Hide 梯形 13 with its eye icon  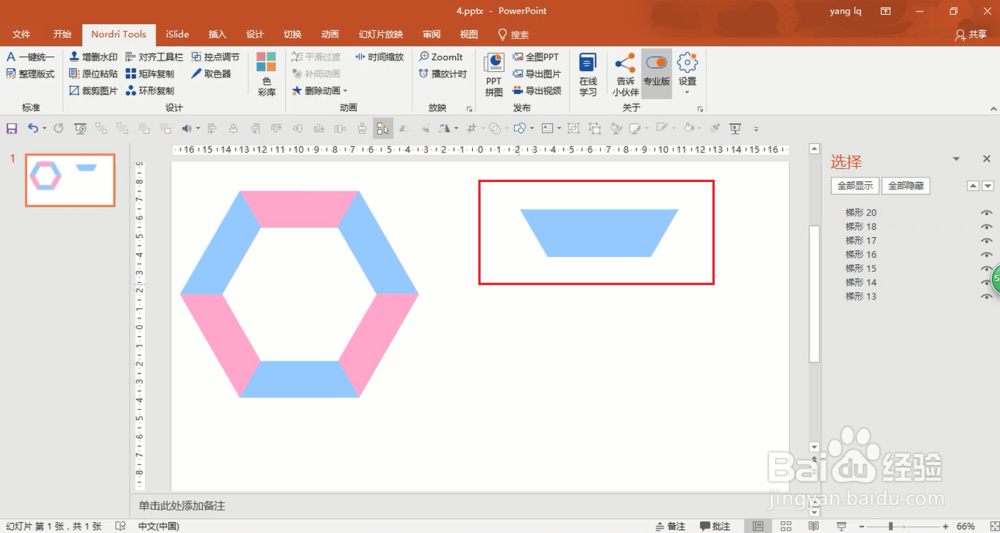[987, 296]
